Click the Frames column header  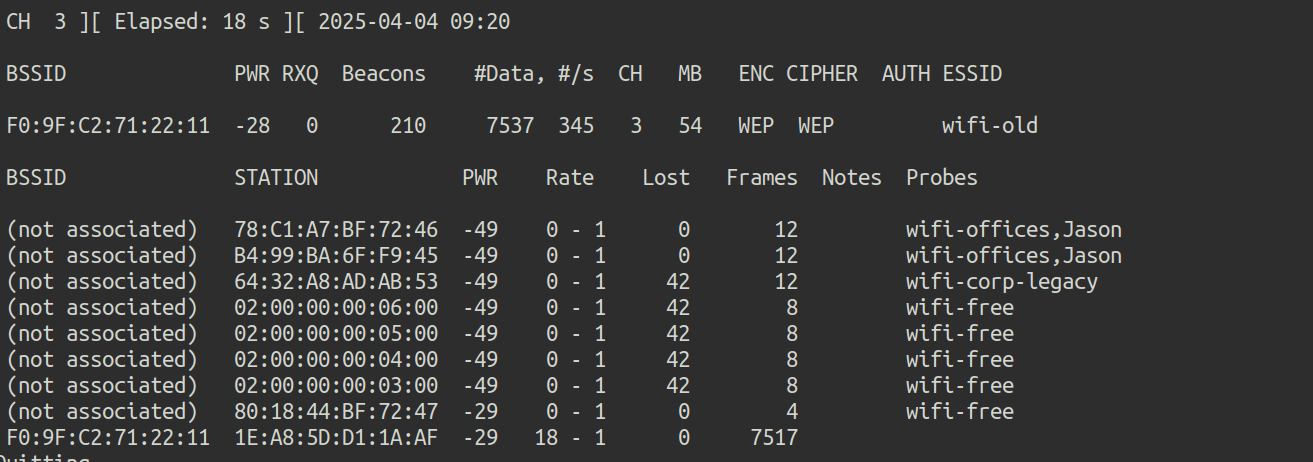(762, 178)
